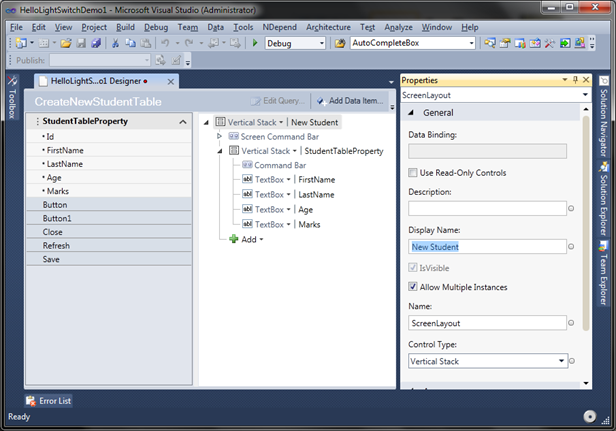Image resolution: width=616 pixels, height=431 pixels.
Task: Toggle Allow Multiple Instances checkbox
Action: click(412, 286)
